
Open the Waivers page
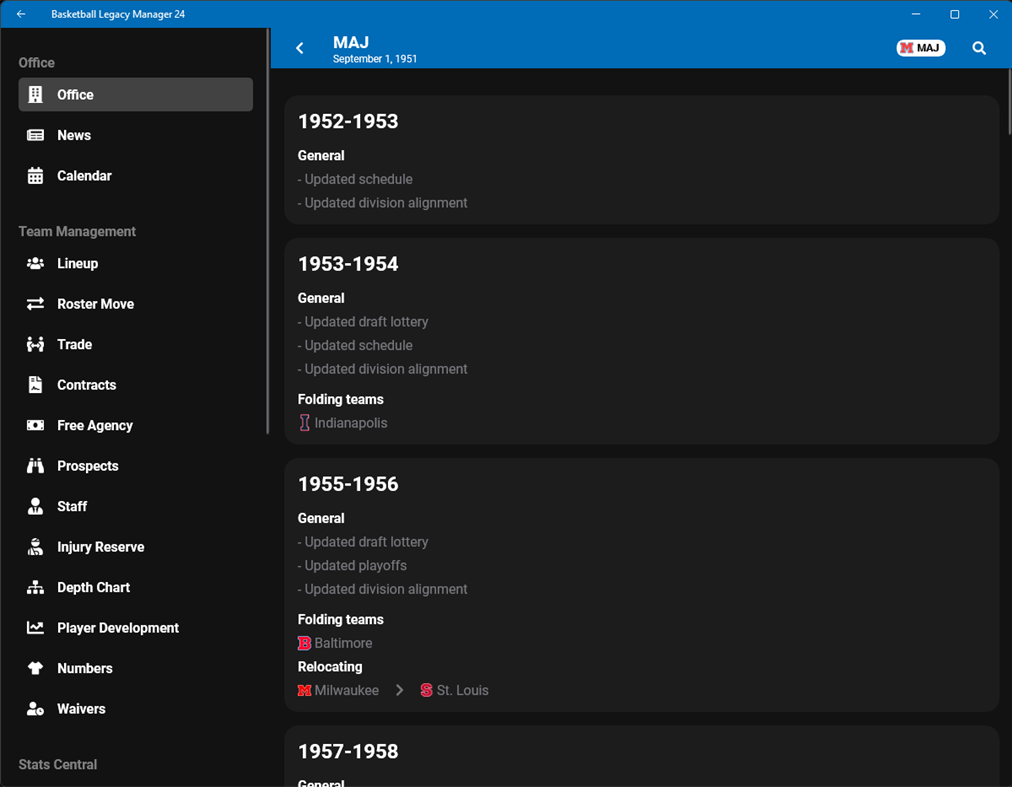tap(136, 709)
